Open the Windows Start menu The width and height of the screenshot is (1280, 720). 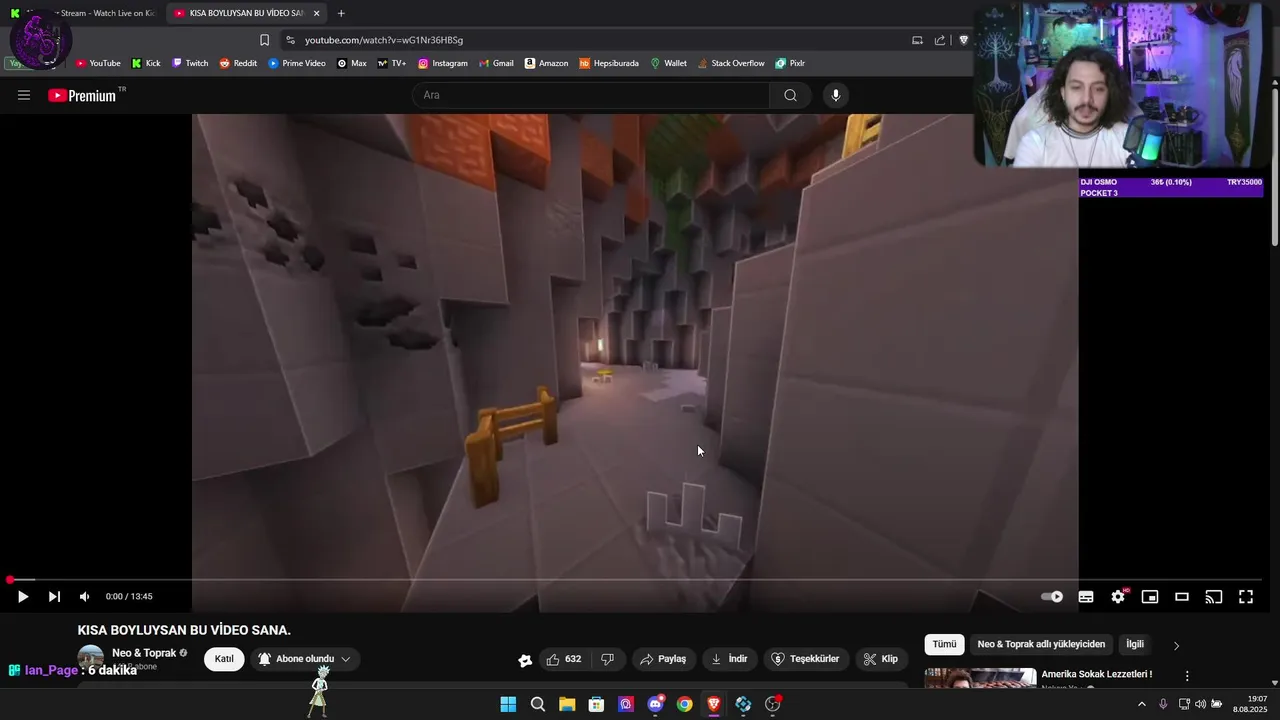(x=508, y=704)
